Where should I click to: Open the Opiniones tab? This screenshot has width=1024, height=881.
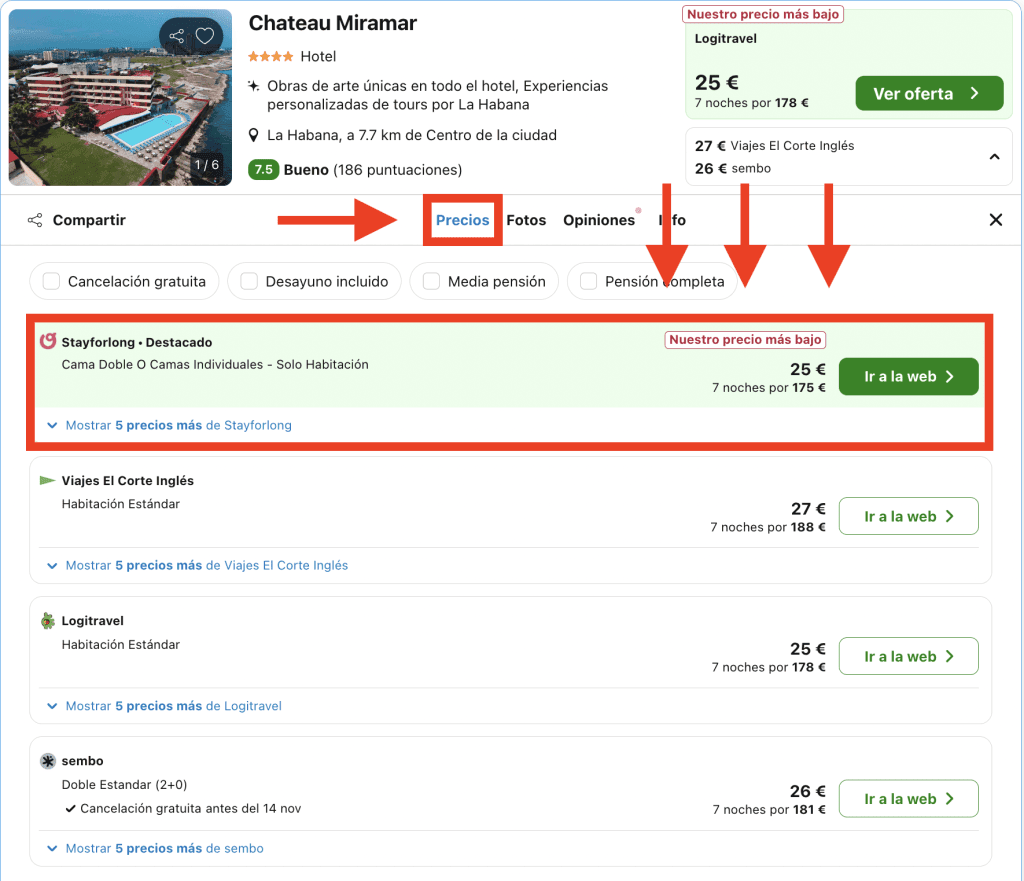point(598,220)
